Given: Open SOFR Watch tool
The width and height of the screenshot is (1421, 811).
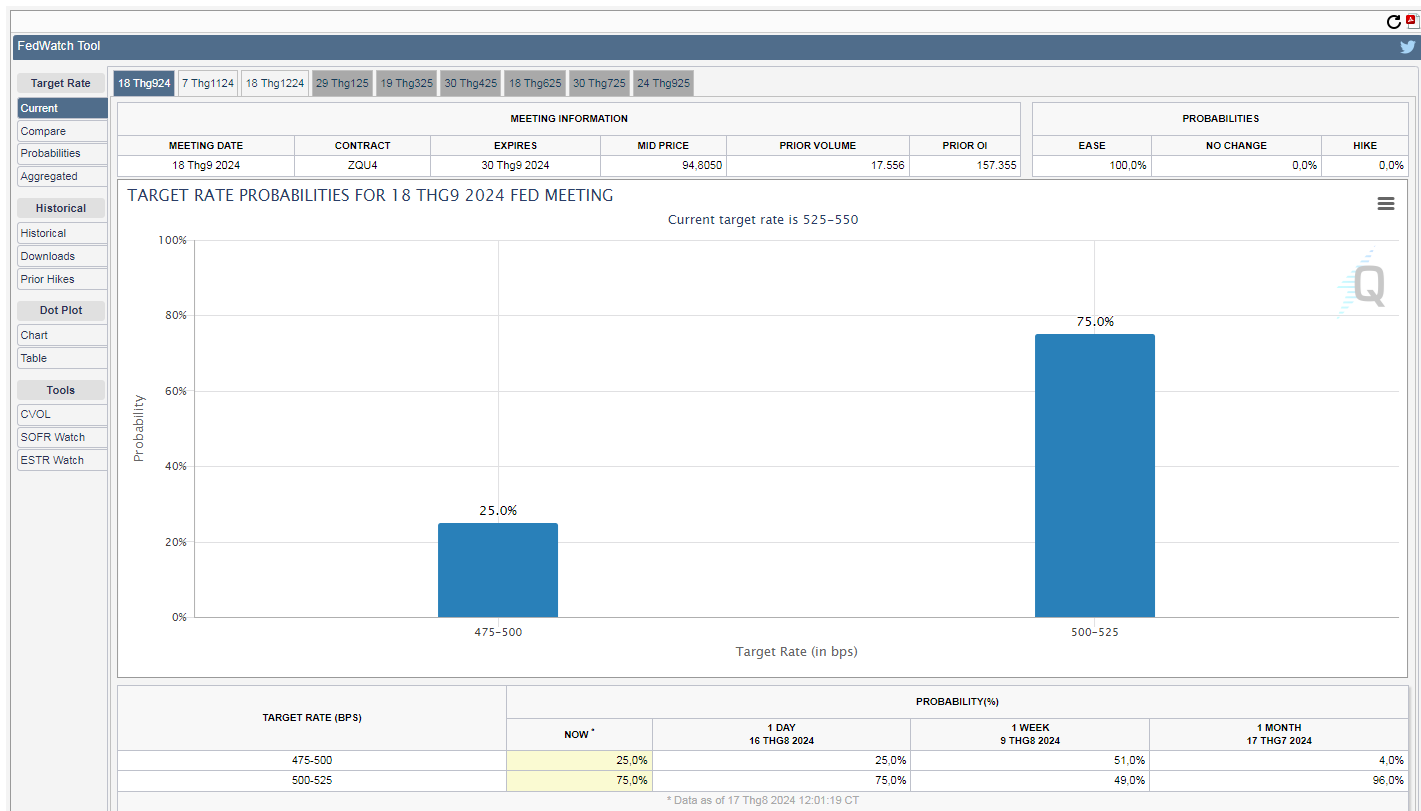Looking at the screenshot, I should click(62, 437).
